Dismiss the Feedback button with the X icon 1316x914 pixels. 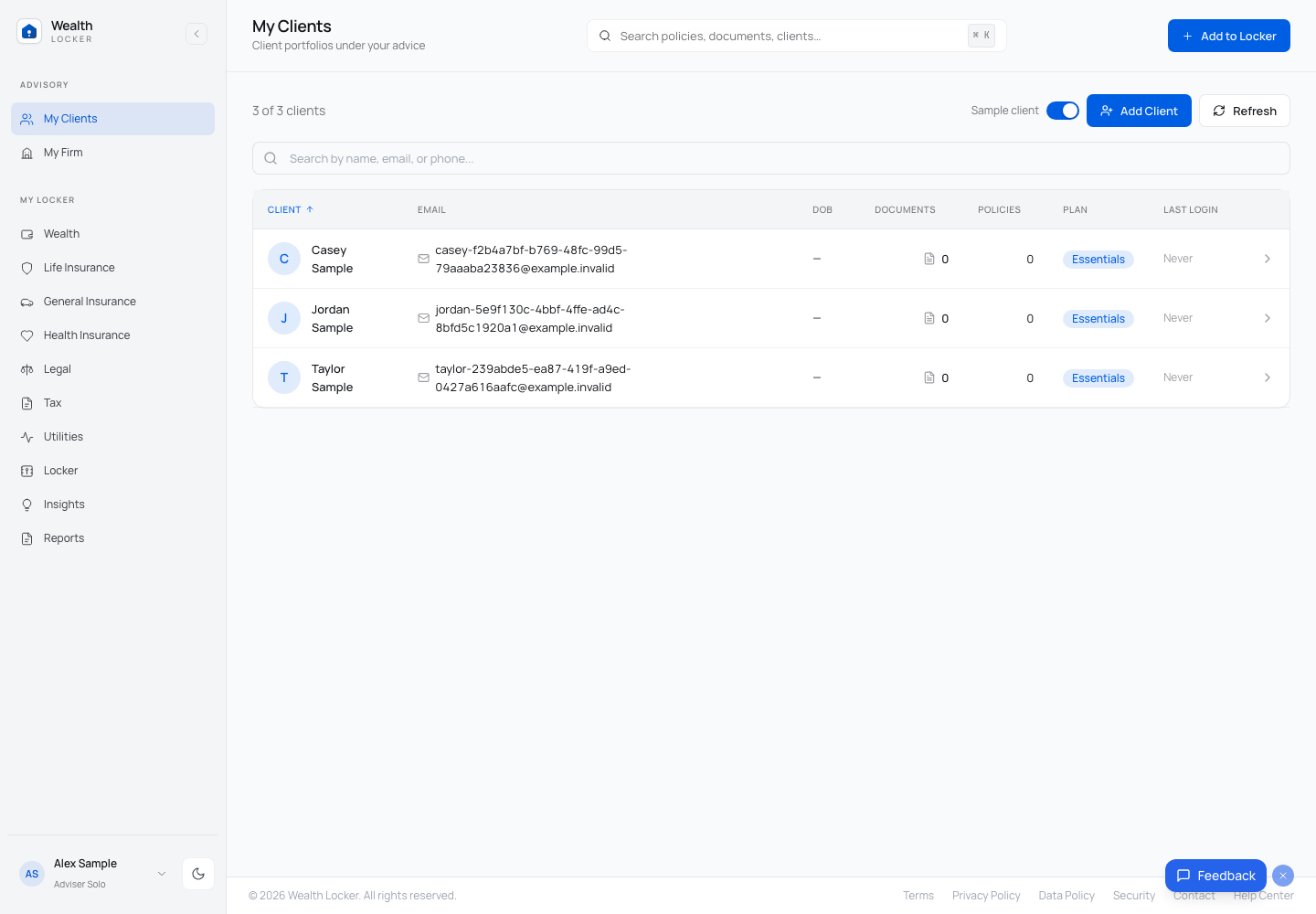(x=1283, y=876)
